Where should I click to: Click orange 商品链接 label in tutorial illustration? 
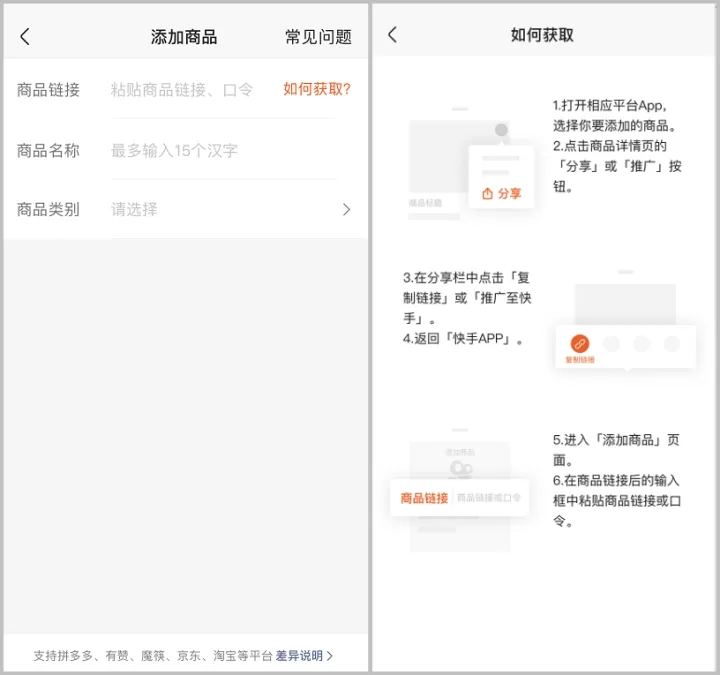[x=424, y=497]
